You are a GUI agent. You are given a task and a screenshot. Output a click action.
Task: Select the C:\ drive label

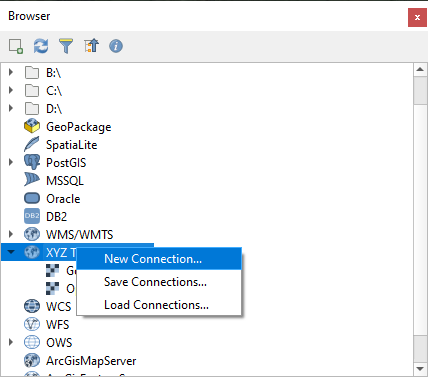pos(54,91)
